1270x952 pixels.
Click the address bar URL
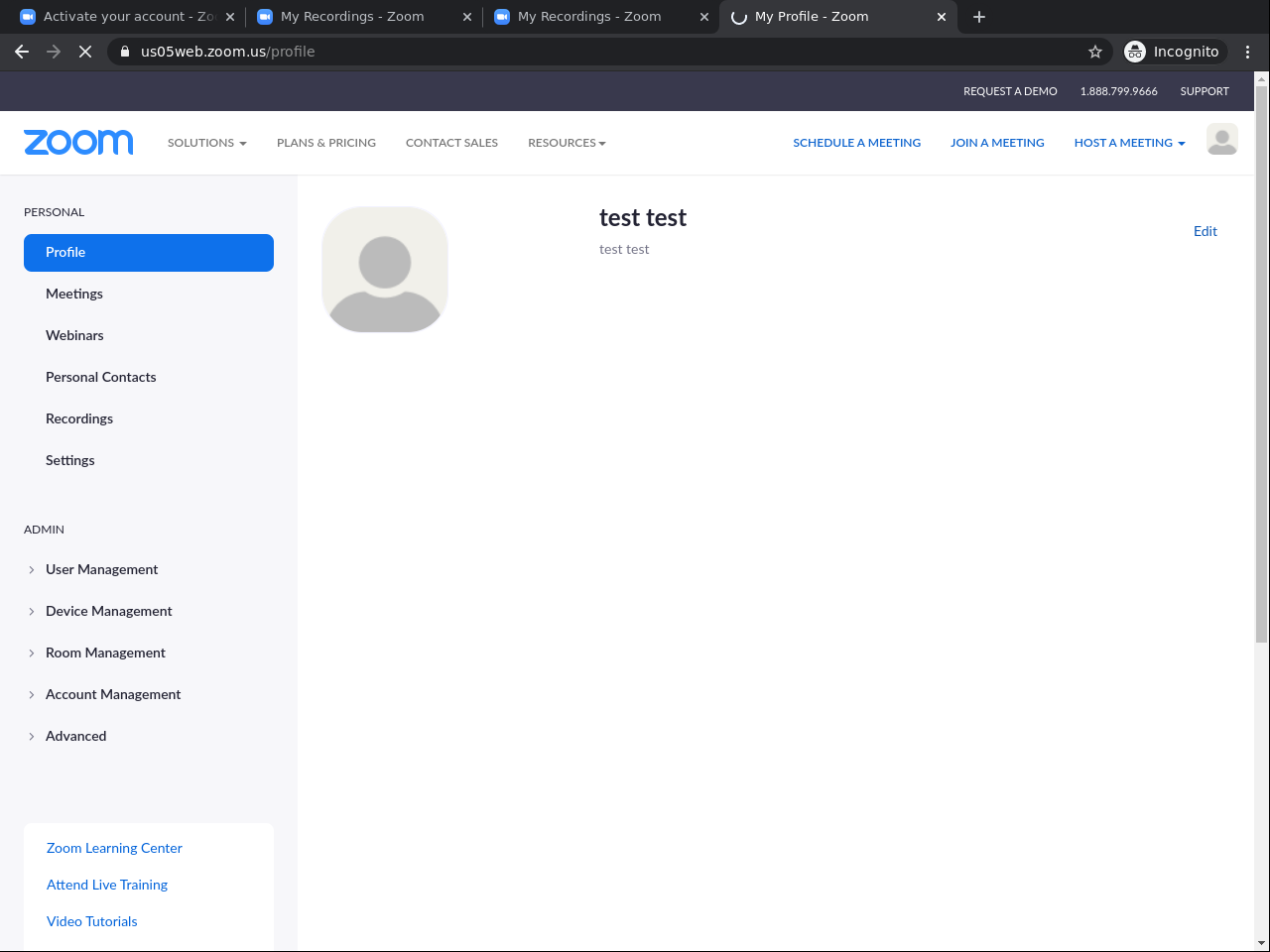pos(227,52)
